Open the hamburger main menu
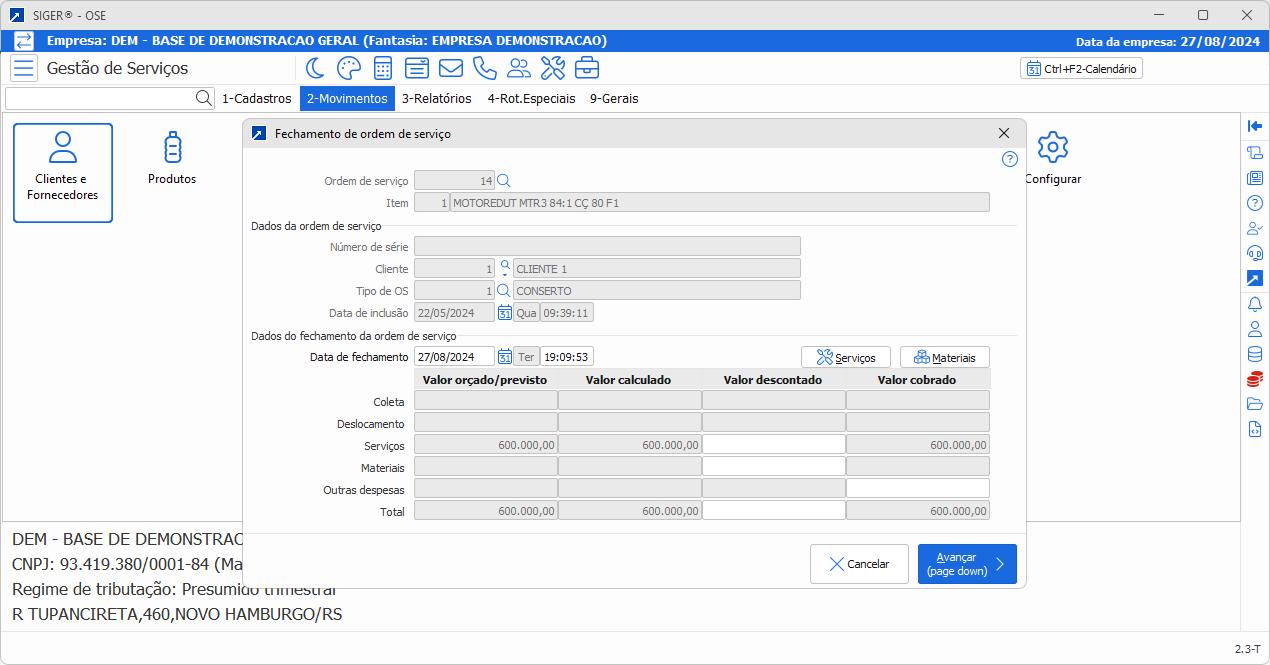 (24, 68)
